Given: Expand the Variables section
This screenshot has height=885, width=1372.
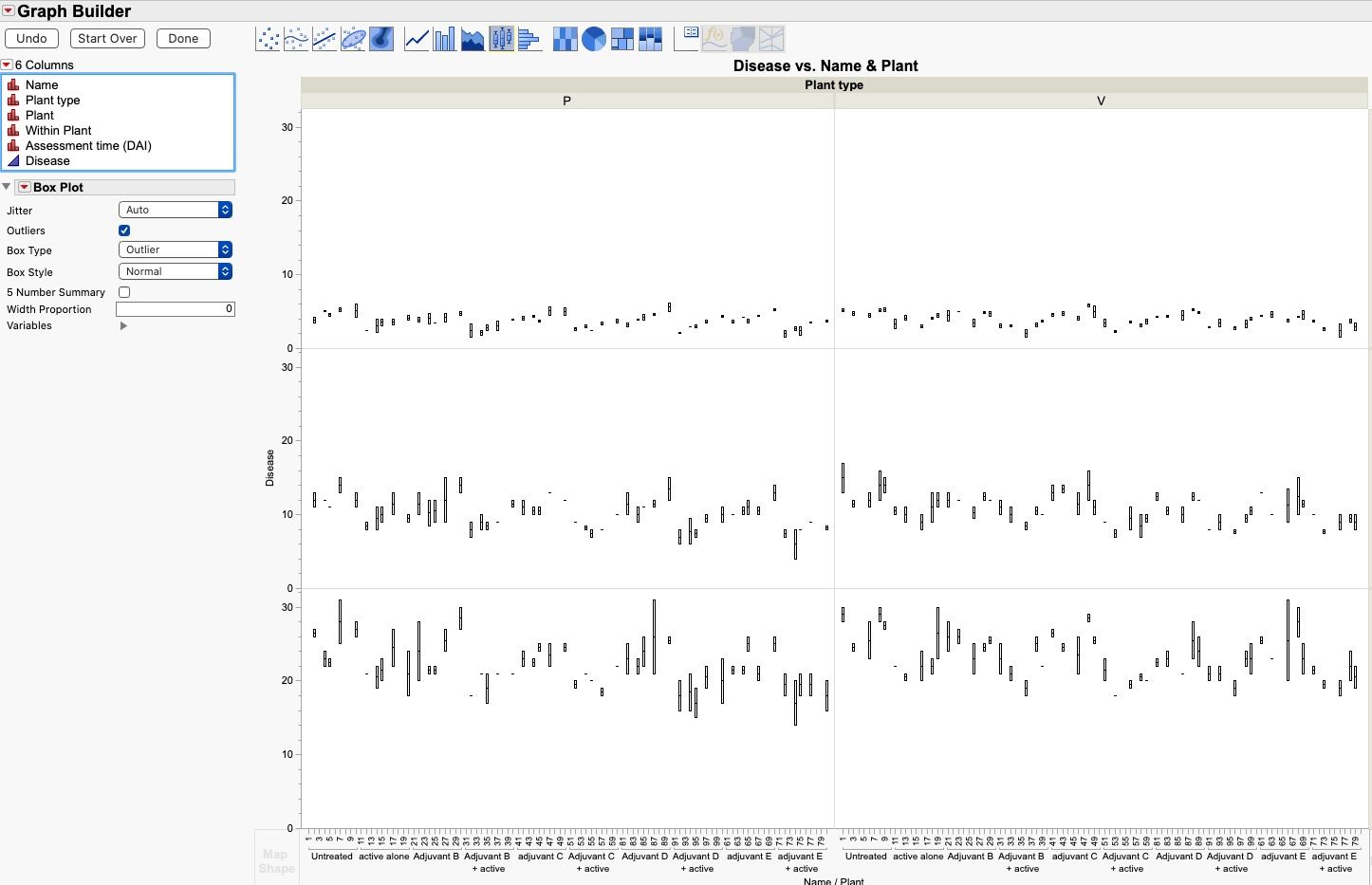Looking at the screenshot, I should (x=122, y=325).
